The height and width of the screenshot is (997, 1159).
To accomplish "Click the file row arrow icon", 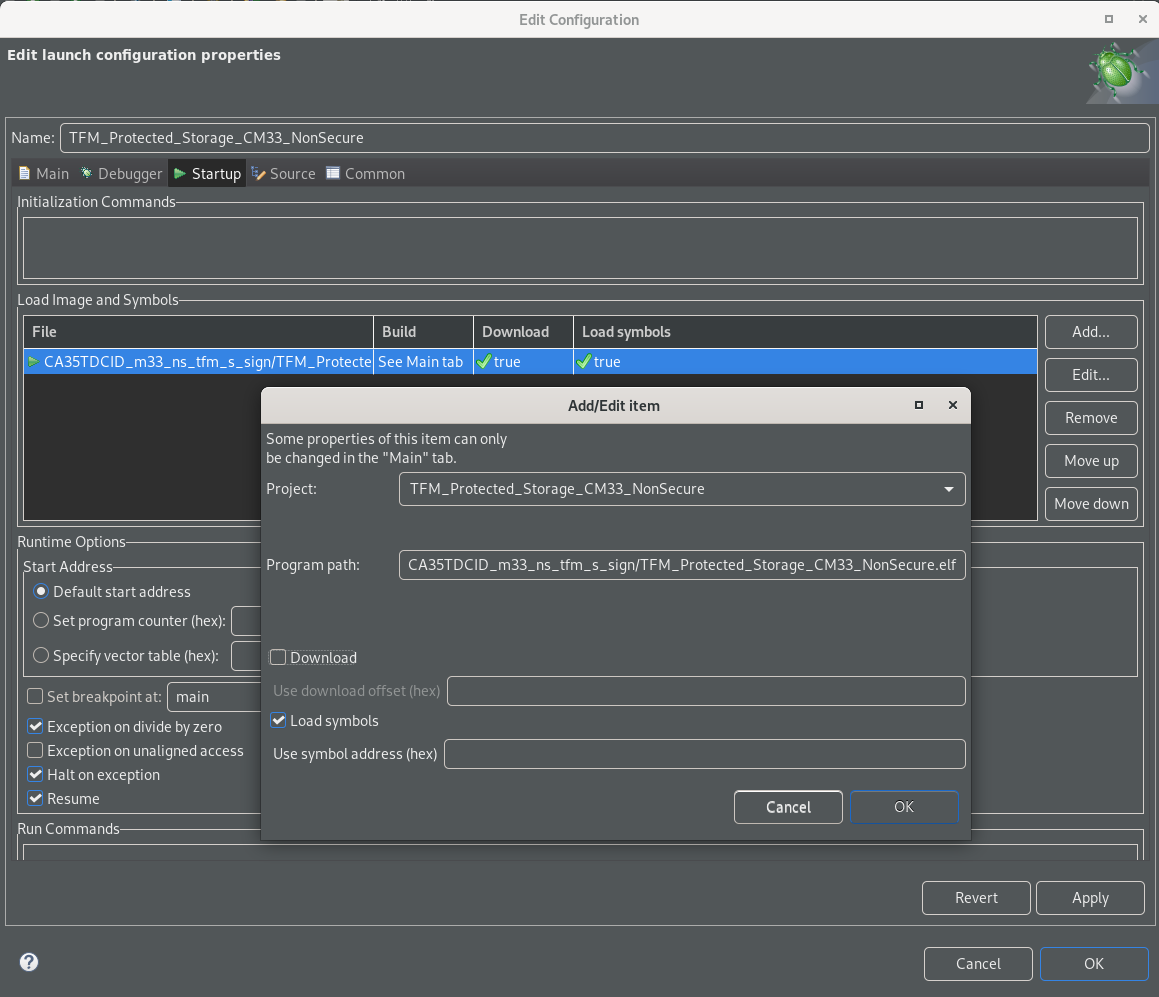I will tap(33, 361).
